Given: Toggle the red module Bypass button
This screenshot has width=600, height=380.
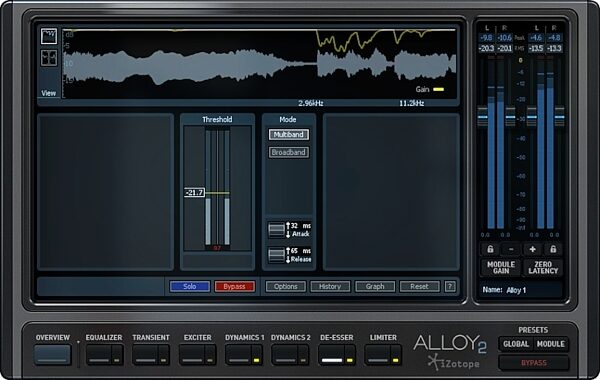Looking at the screenshot, I should pos(234,286).
